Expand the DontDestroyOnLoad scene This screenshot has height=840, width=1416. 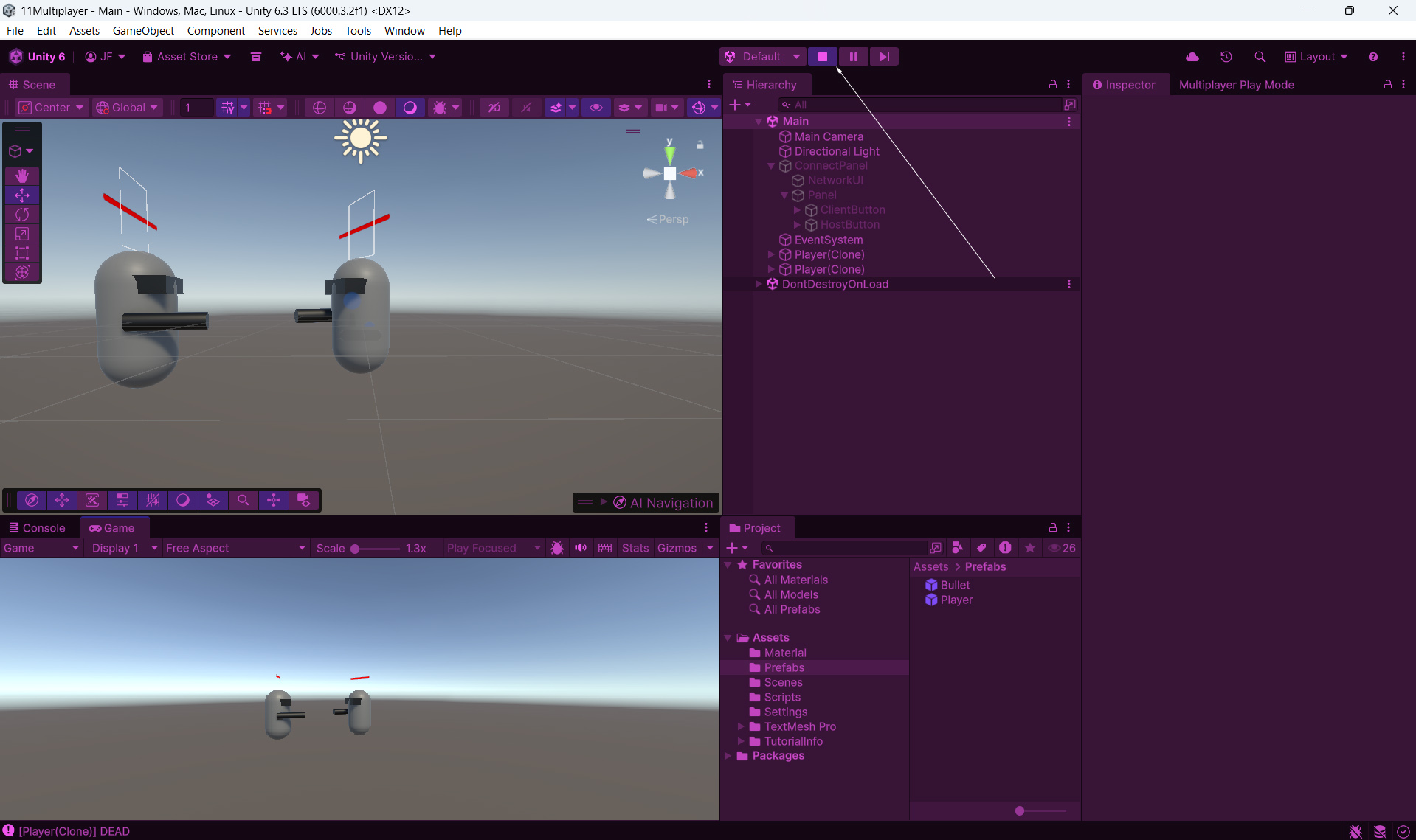click(759, 284)
